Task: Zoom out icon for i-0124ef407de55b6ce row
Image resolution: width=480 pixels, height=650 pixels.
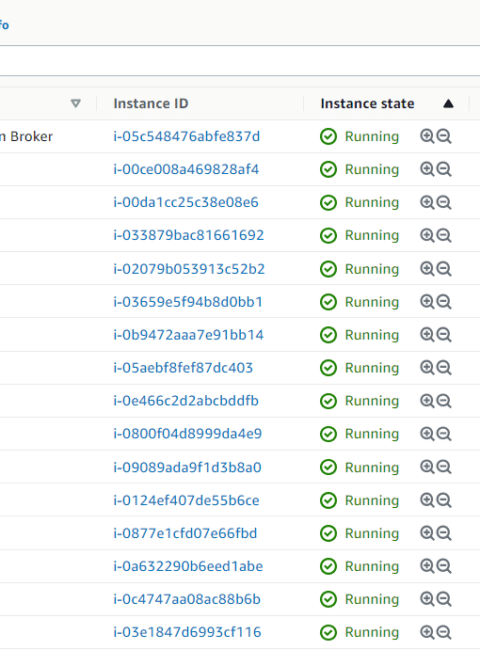Action: pos(444,500)
